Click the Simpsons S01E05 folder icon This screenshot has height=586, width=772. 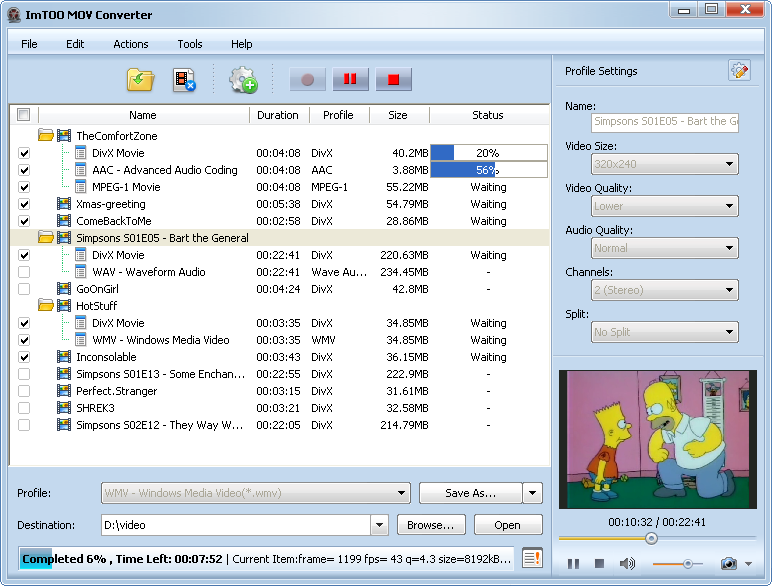[46, 237]
